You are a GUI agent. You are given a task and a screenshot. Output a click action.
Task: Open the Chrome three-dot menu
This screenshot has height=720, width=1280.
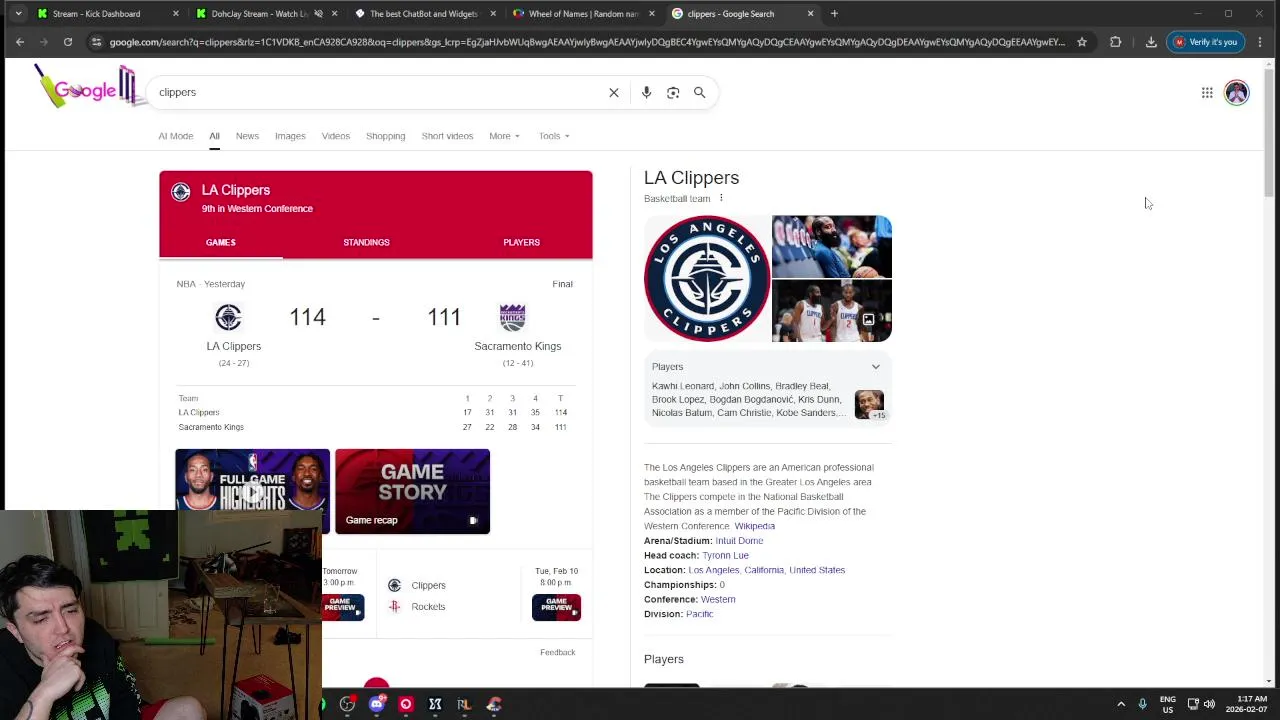coord(1260,42)
